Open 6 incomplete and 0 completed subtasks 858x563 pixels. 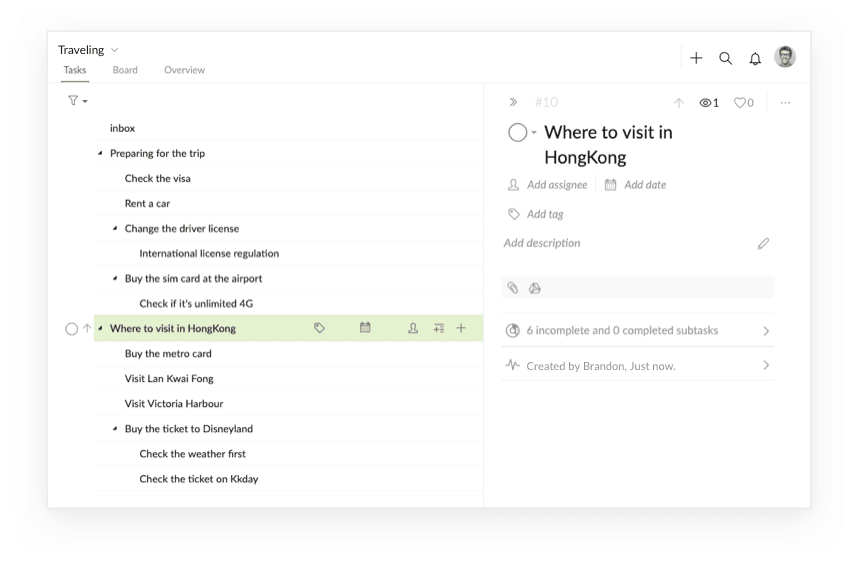(x=637, y=330)
